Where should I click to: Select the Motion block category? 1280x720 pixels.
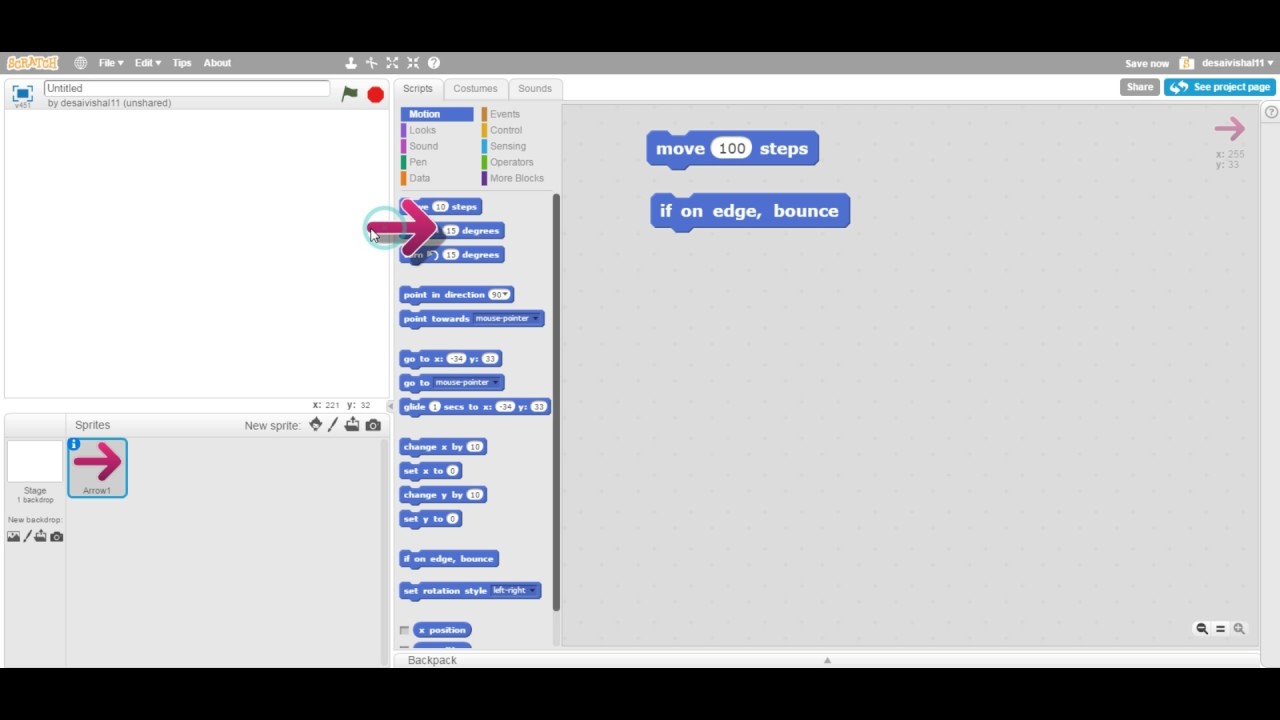[x=437, y=114]
